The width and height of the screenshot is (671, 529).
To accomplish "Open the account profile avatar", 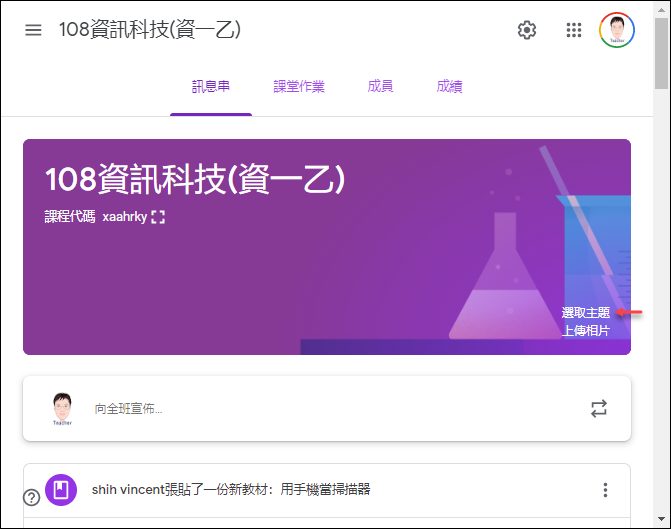I will point(617,30).
